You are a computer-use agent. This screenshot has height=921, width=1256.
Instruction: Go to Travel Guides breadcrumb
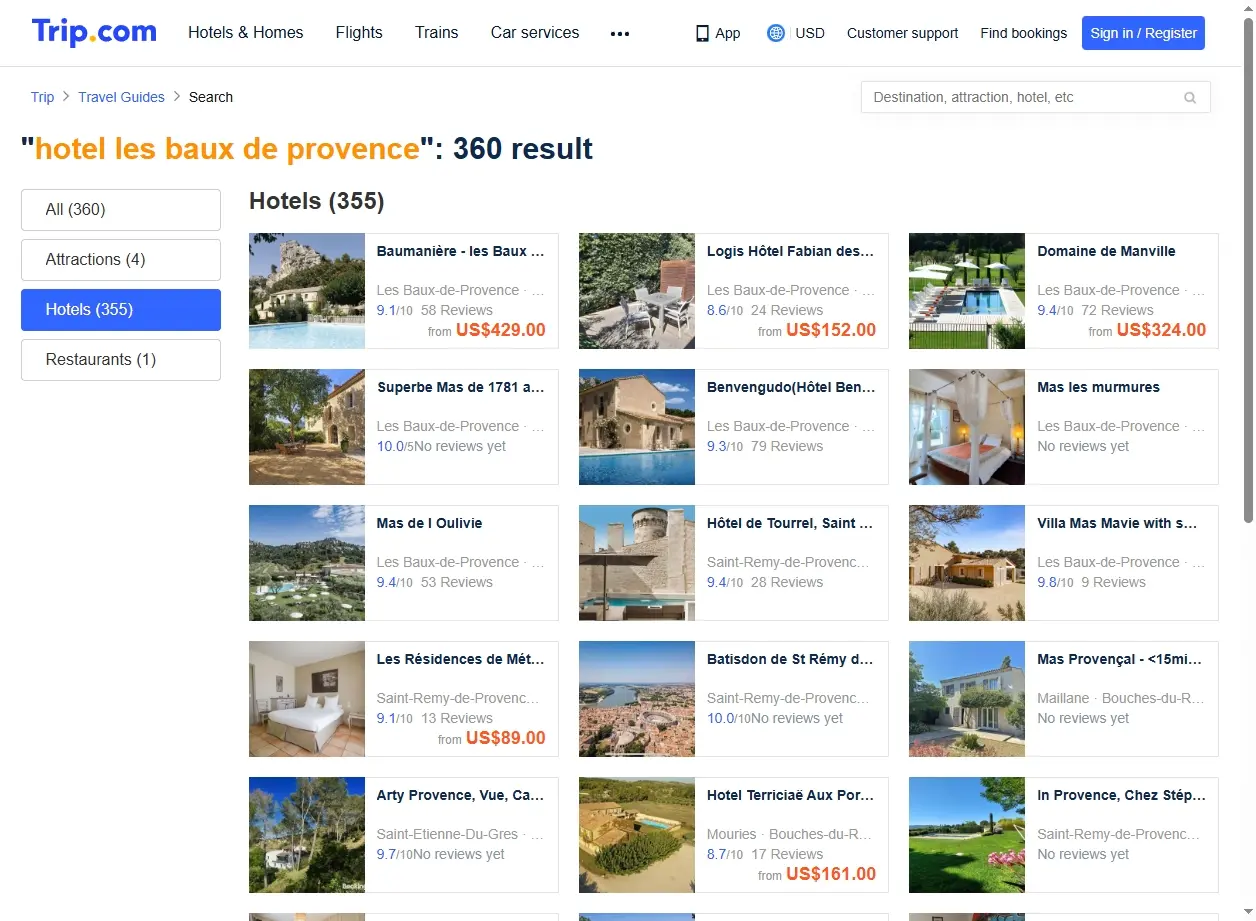(121, 97)
